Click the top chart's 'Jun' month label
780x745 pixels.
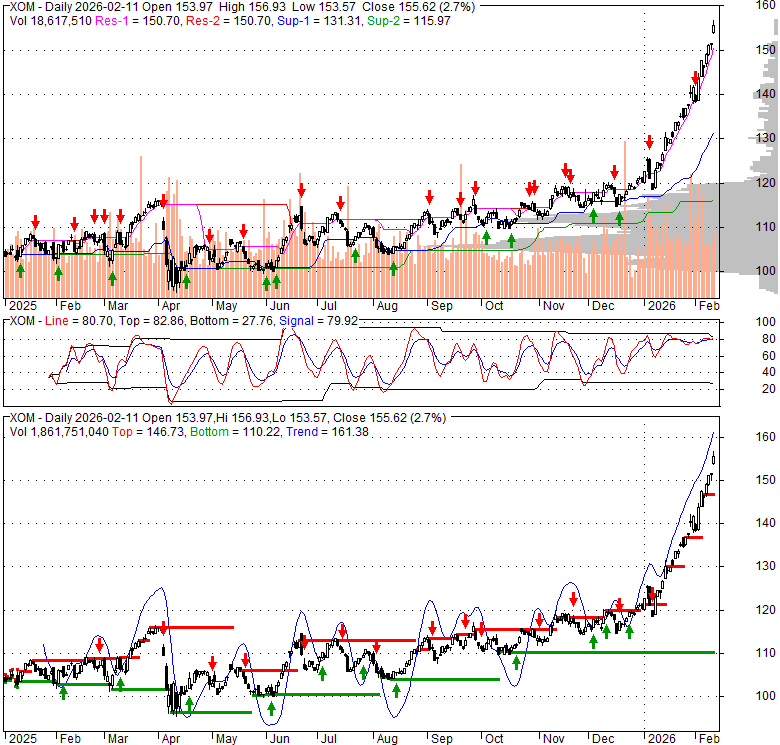[x=280, y=306]
